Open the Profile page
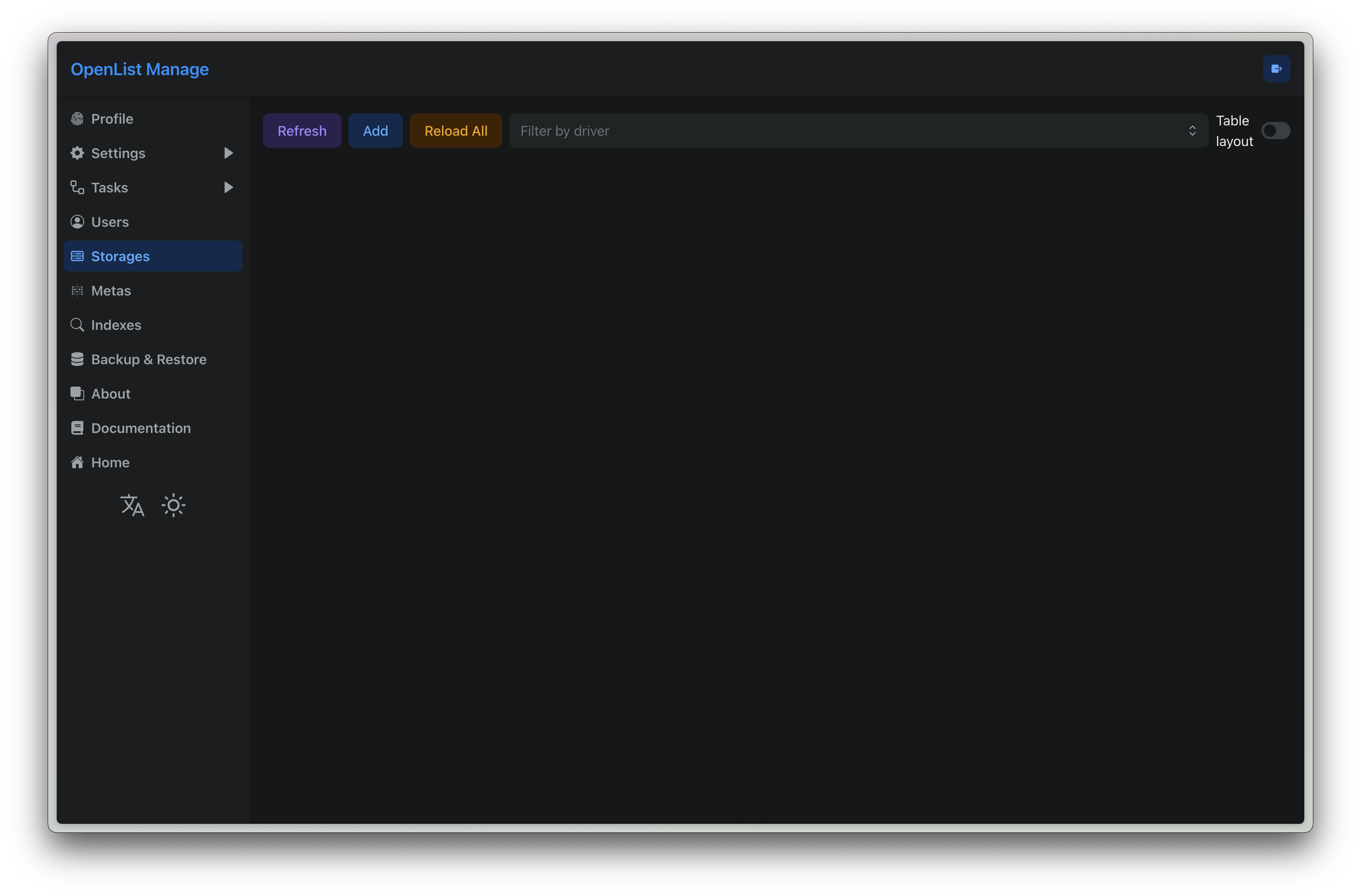 pyautogui.click(x=153, y=119)
